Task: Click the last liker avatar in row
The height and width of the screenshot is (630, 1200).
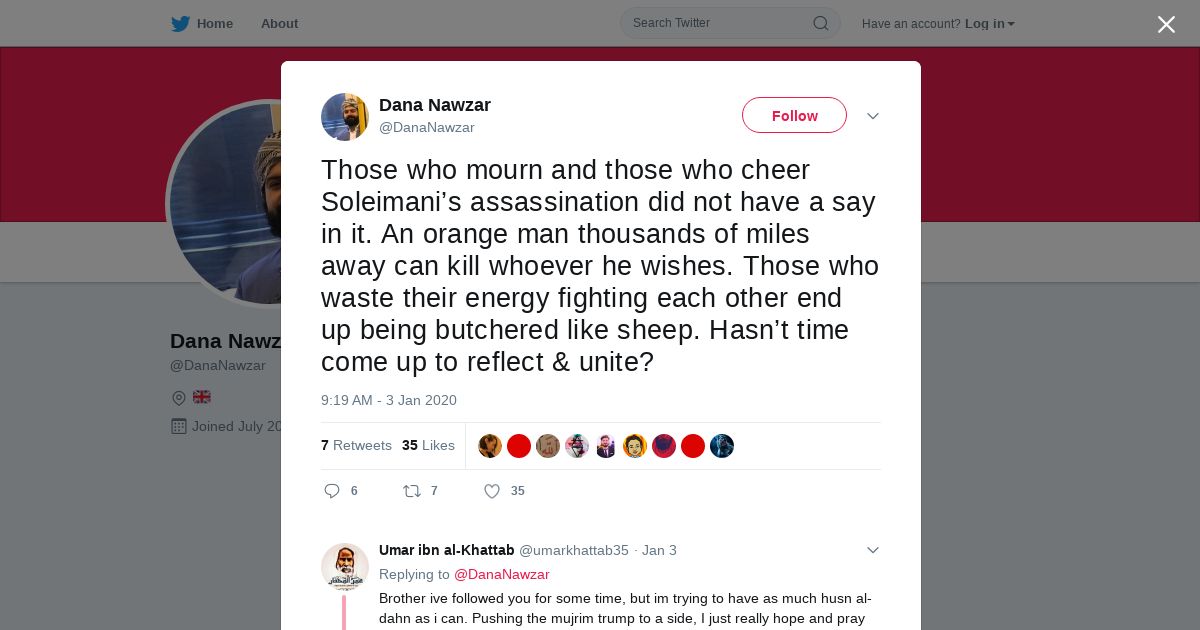Action: [x=722, y=446]
